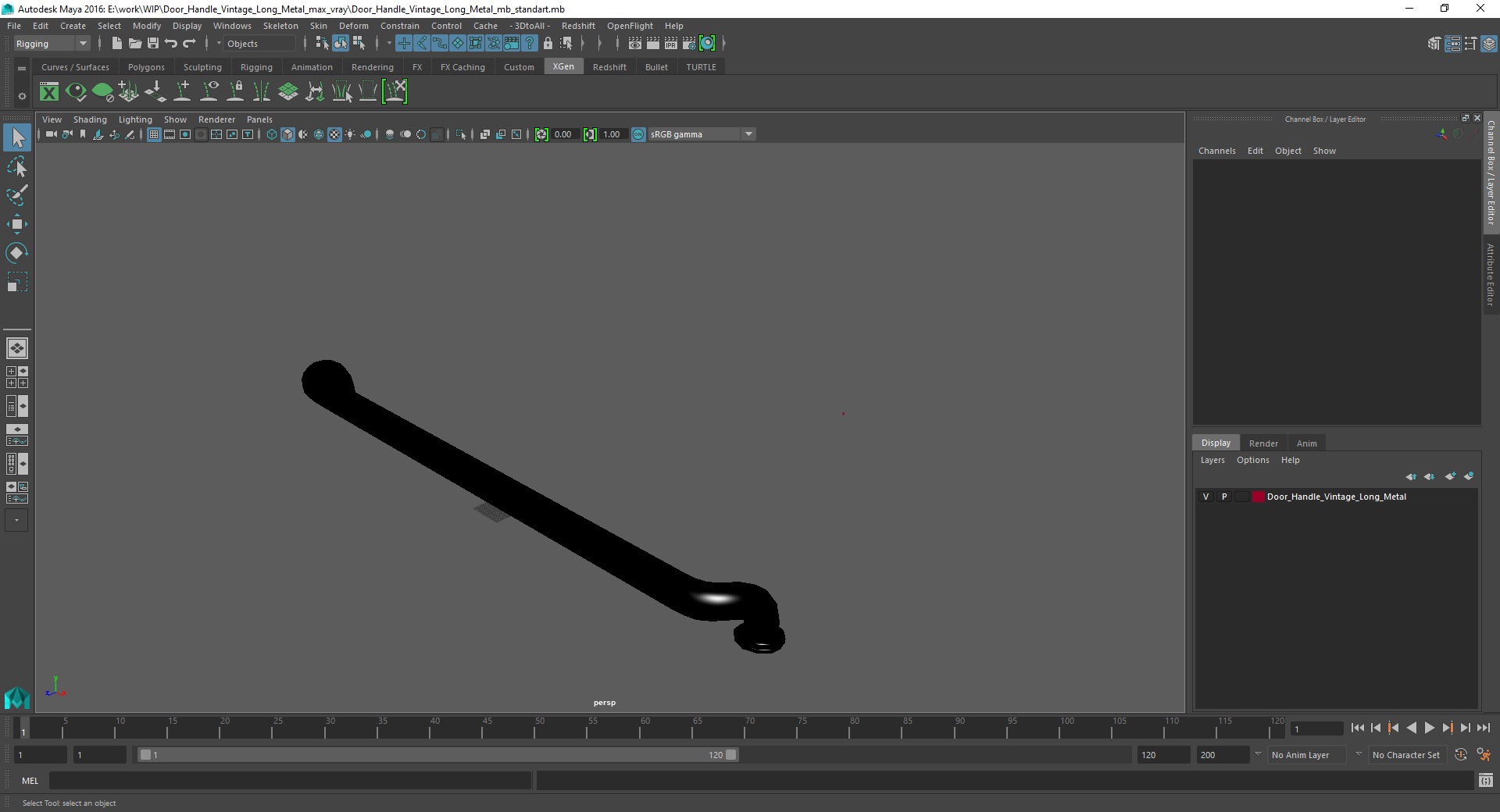Open the Channels menu in Channel Box
The image size is (1500, 812).
(x=1216, y=151)
